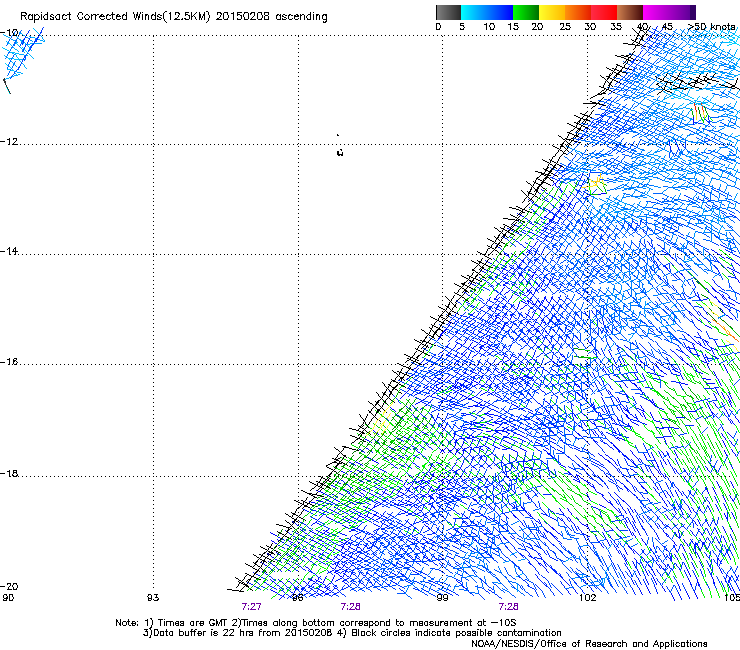
Task: Click the '102' longitude axis label
Action: click(x=588, y=598)
